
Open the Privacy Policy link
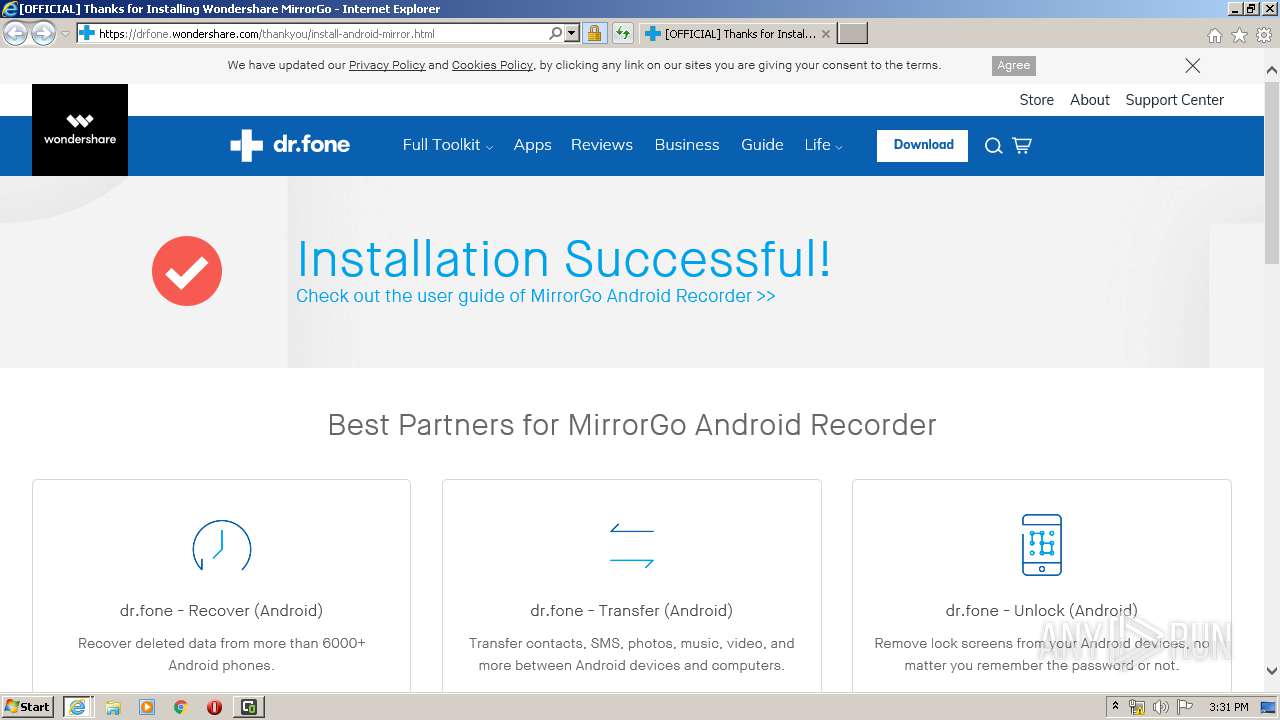click(387, 65)
